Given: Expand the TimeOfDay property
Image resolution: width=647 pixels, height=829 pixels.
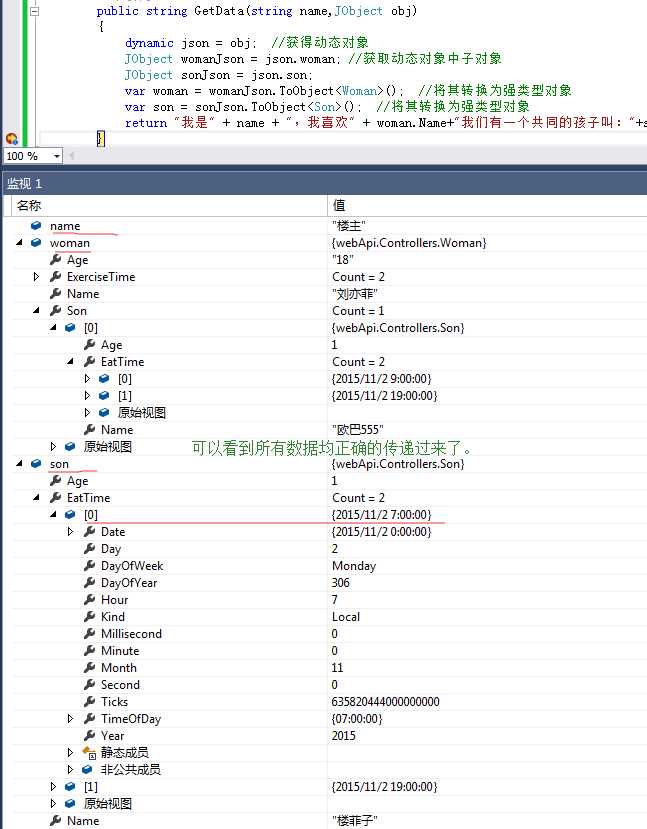Looking at the screenshot, I should click(70, 719).
